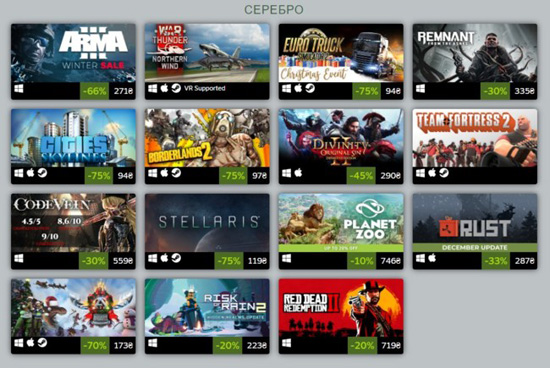Open the Christmas dinosaurs game tile
This screenshot has width=550, height=368.
73,308
